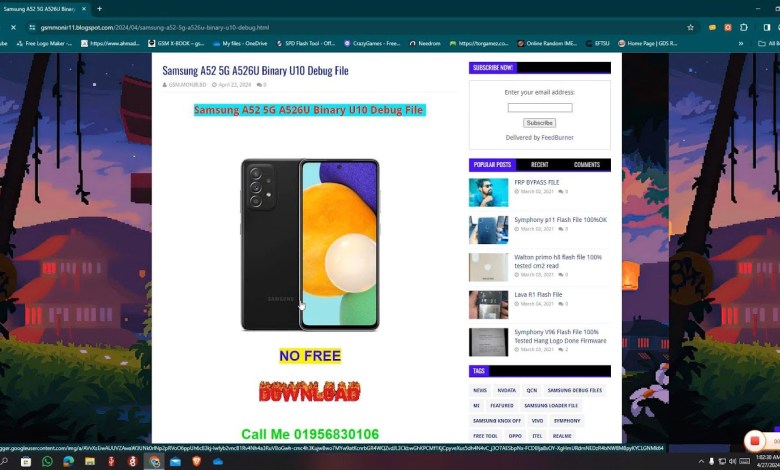Open a new browser tab with plus icon

tap(99, 8)
